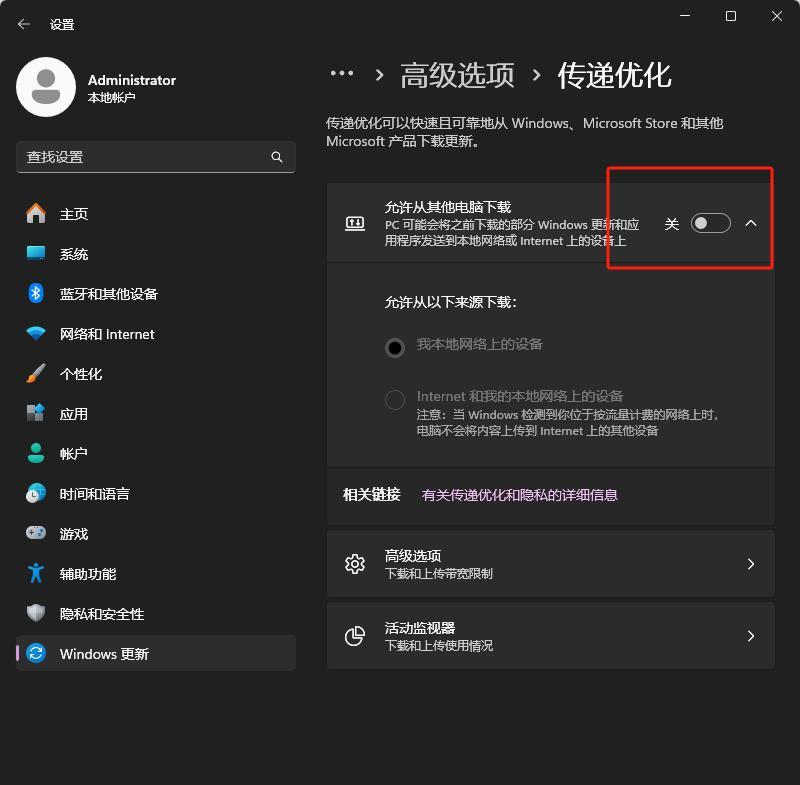Click the 辅助功能 accessibility icon
Image resolution: width=800 pixels, height=785 pixels.
click(36, 573)
